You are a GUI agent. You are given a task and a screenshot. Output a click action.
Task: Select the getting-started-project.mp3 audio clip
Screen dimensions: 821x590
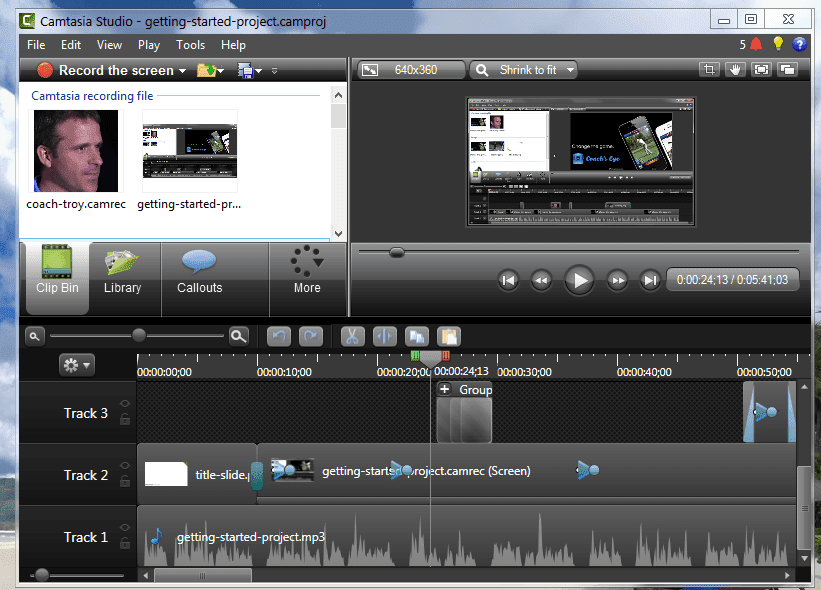(466, 537)
